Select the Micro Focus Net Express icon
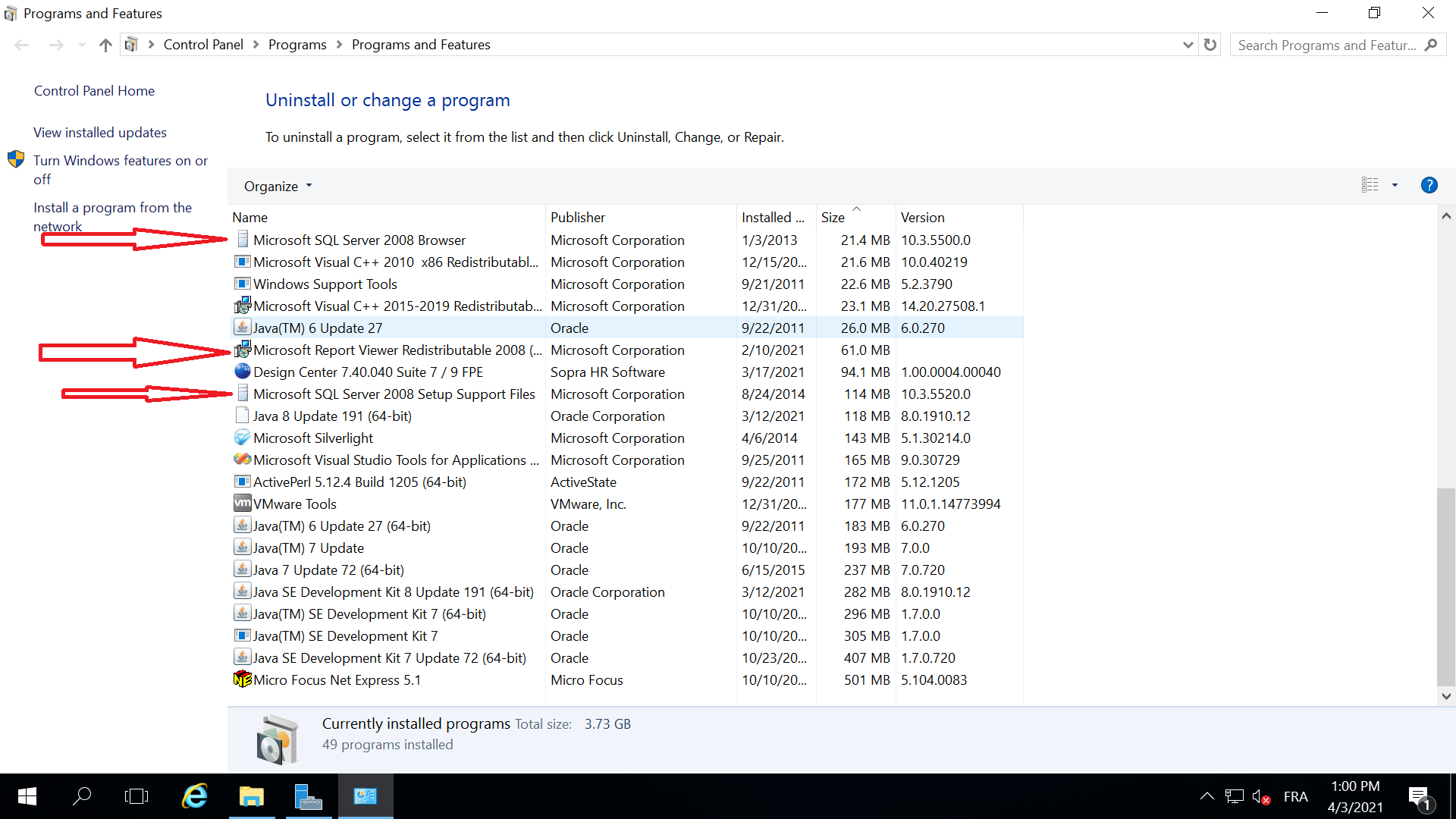 pyautogui.click(x=242, y=679)
